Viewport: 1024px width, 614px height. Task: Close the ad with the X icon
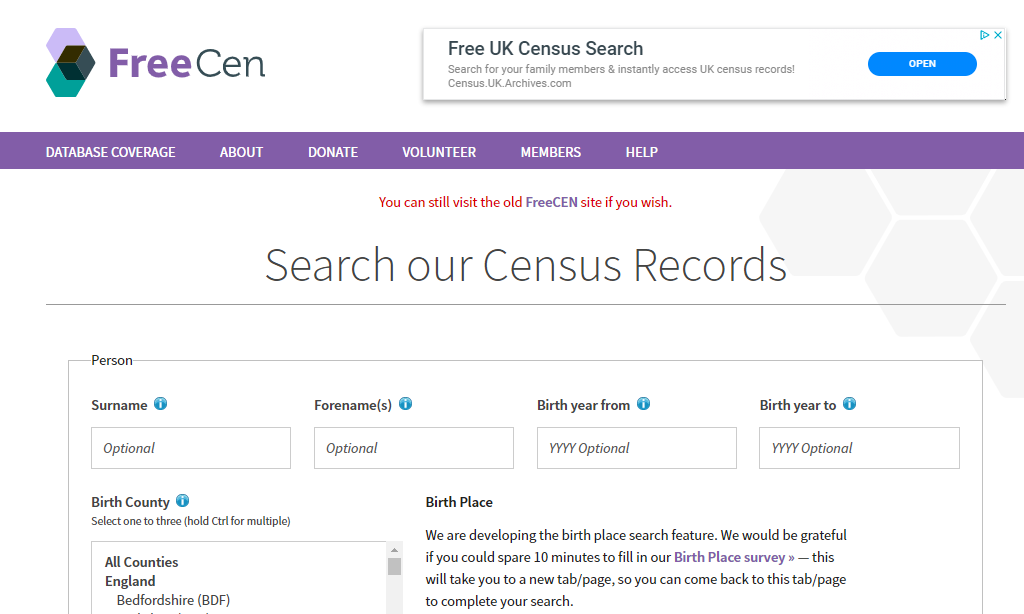[998, 35]
